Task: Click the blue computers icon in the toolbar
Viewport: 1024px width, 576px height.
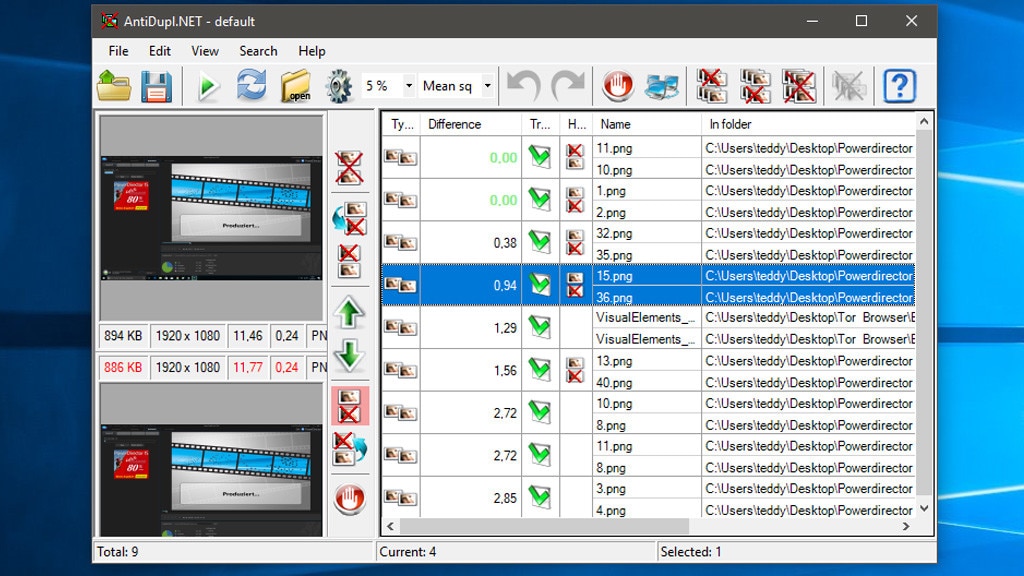Action: point(662,86)
